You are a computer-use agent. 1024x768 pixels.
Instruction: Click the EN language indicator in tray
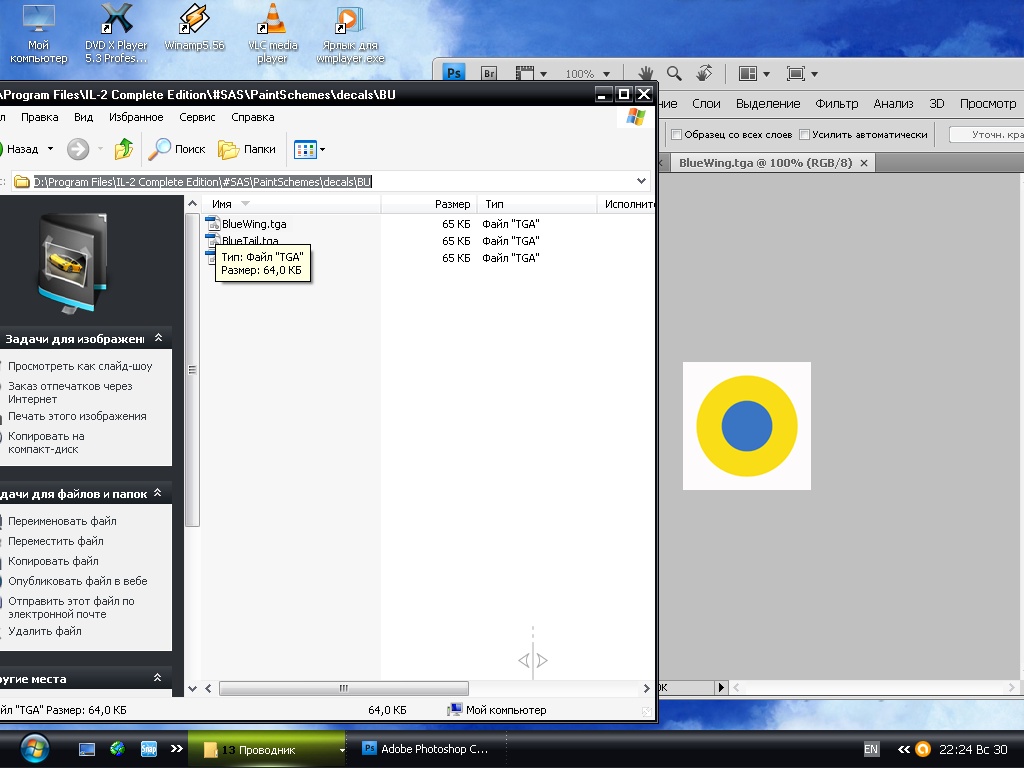click(x=871, y=749)
